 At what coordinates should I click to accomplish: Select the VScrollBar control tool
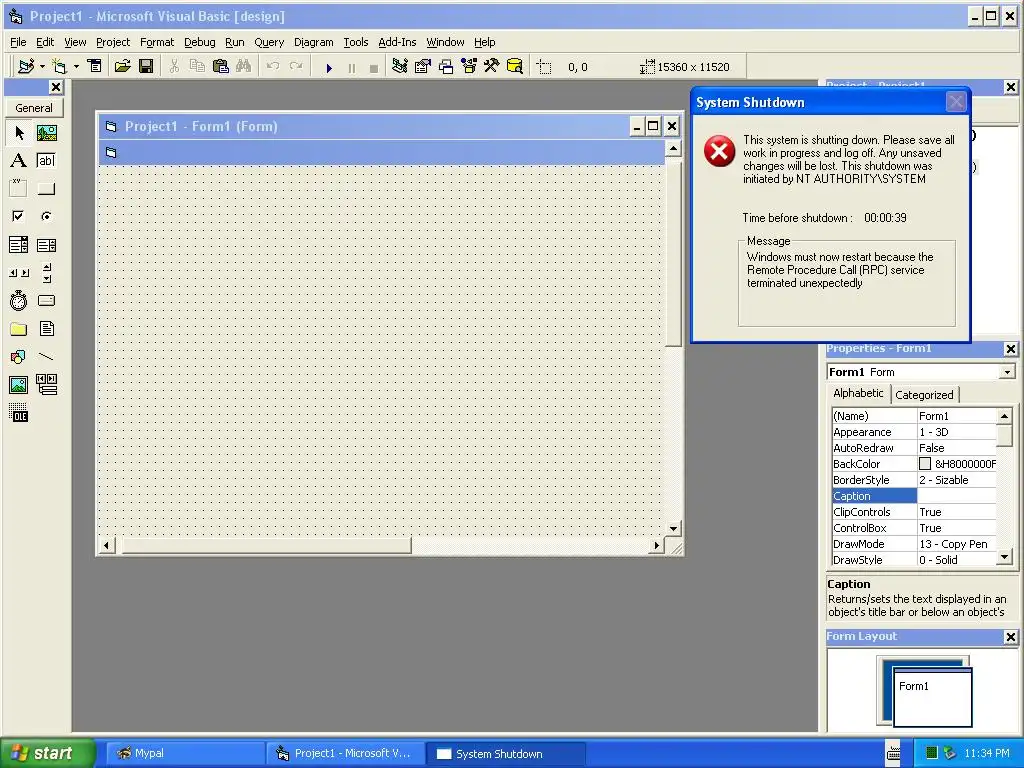pos(46,273)
